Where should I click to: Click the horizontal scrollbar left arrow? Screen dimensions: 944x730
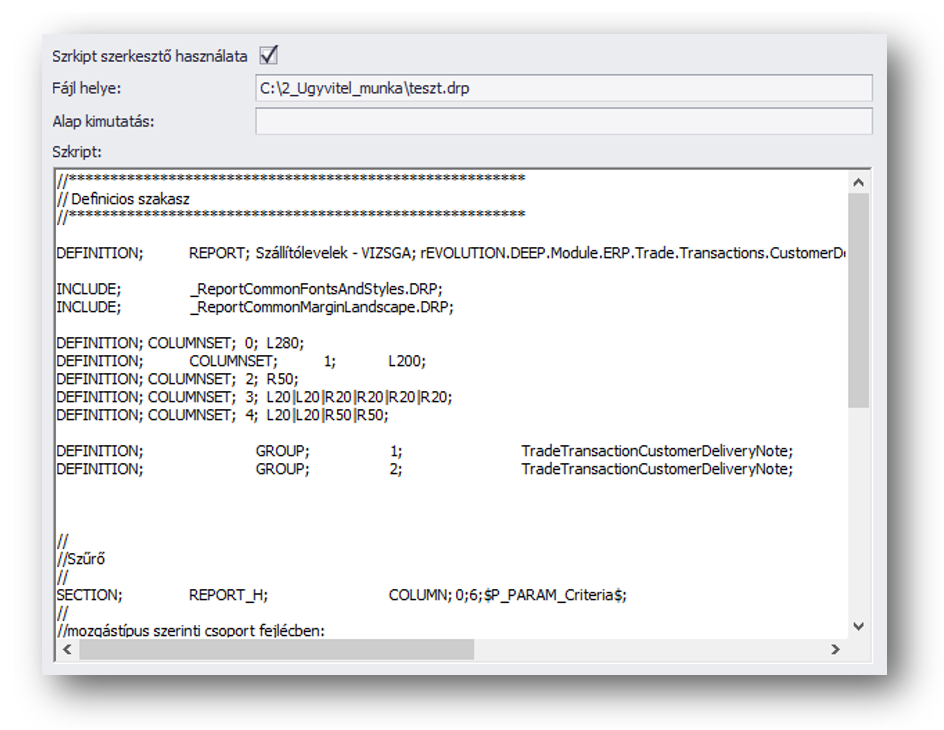[x=67, y=649]
